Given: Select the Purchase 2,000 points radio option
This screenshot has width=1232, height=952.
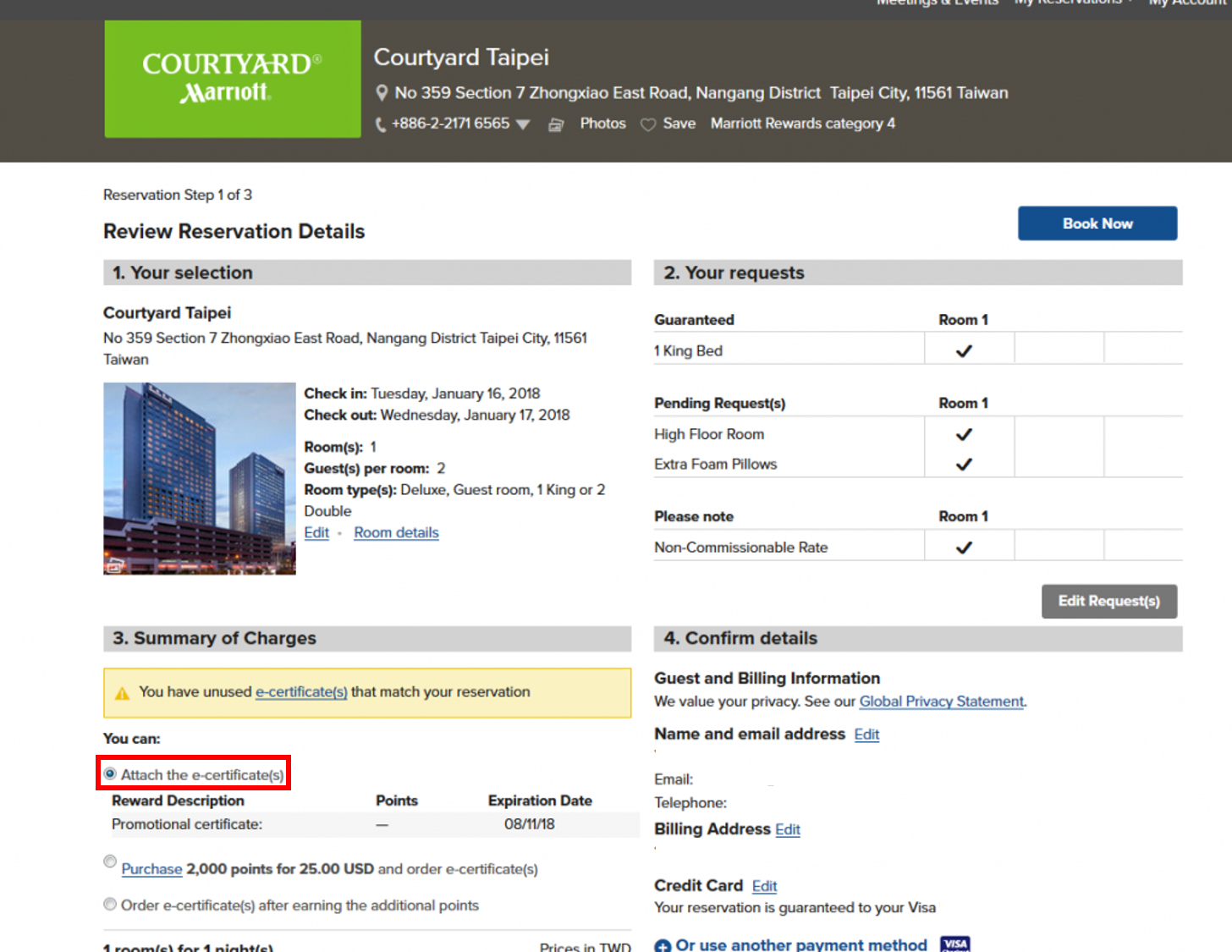Looking at the screenshot, I should [x=110, y=861].
